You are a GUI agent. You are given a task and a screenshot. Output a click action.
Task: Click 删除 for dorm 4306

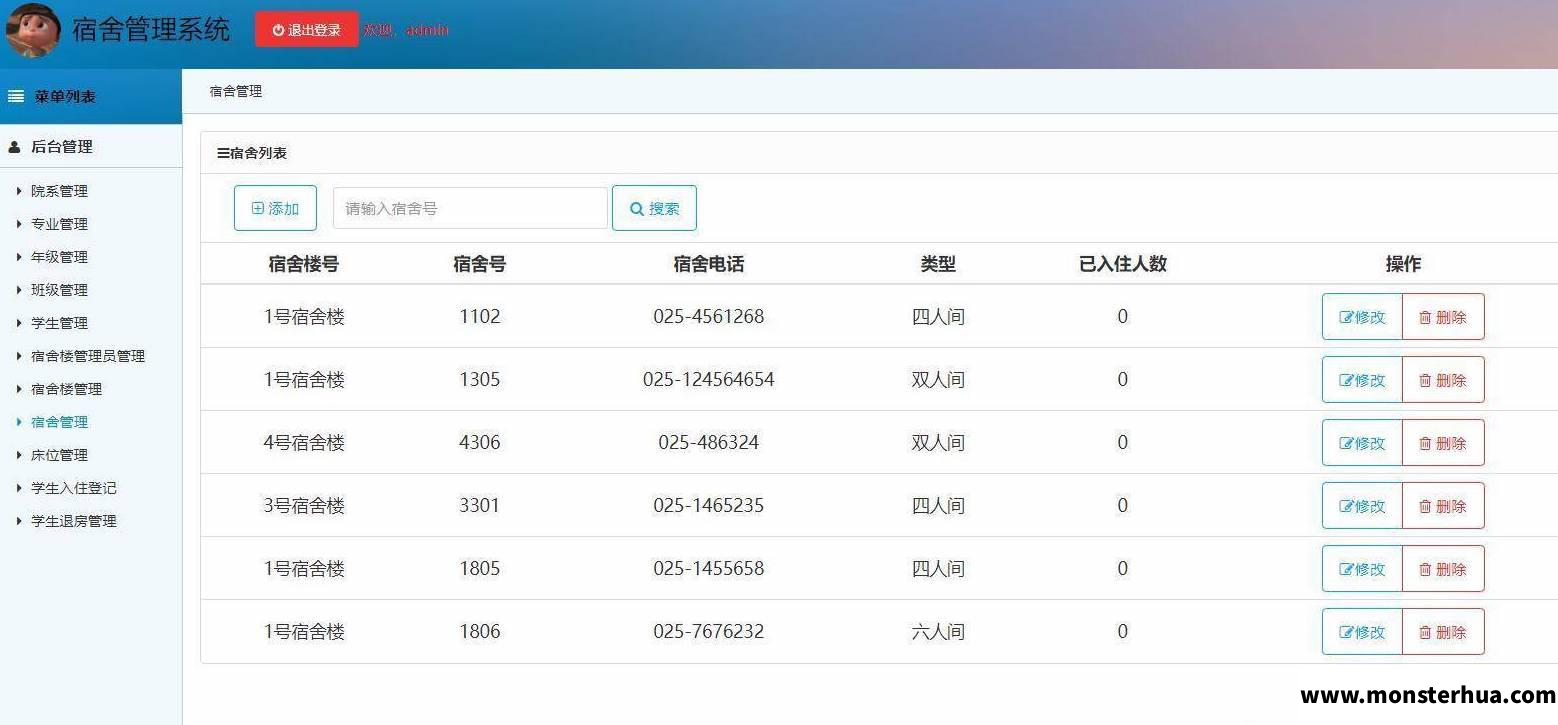point(1443,443)
